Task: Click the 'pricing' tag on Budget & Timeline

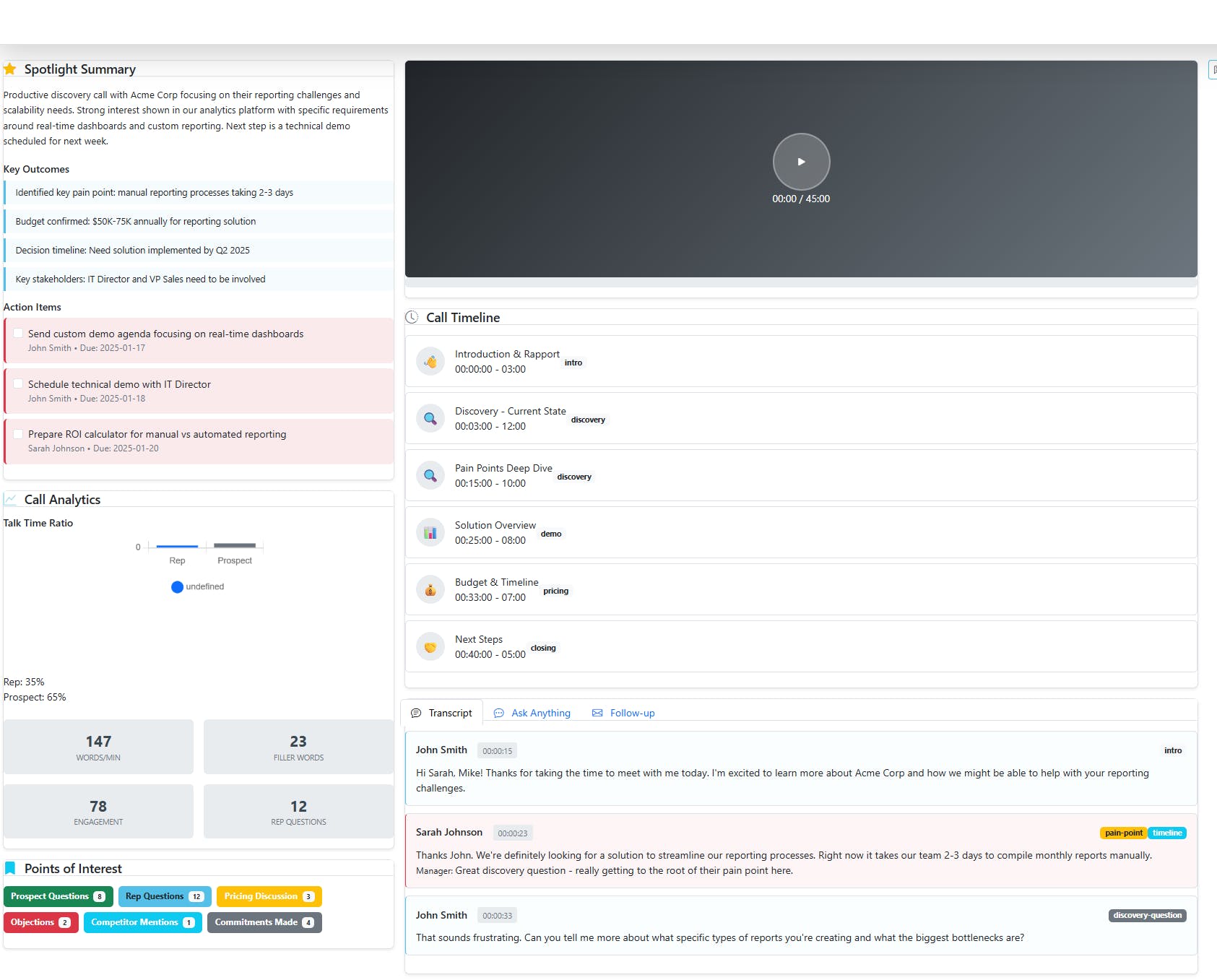Action: click(556, 591)
